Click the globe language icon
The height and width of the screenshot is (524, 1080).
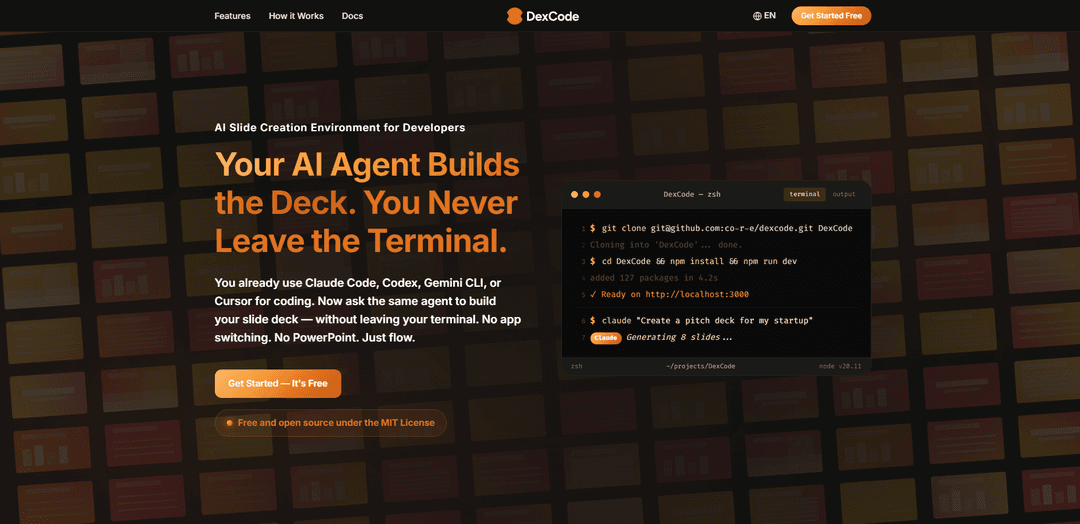point(757,16)
